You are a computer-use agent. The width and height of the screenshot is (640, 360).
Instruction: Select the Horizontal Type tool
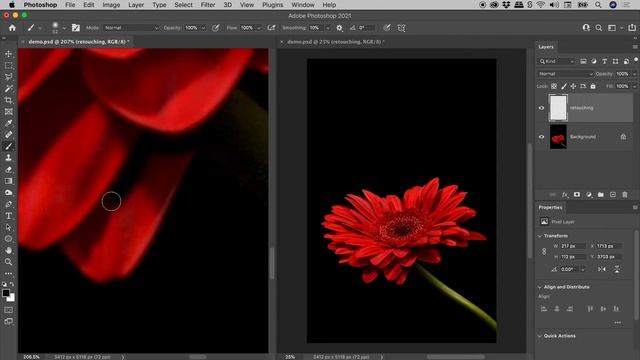8,216
